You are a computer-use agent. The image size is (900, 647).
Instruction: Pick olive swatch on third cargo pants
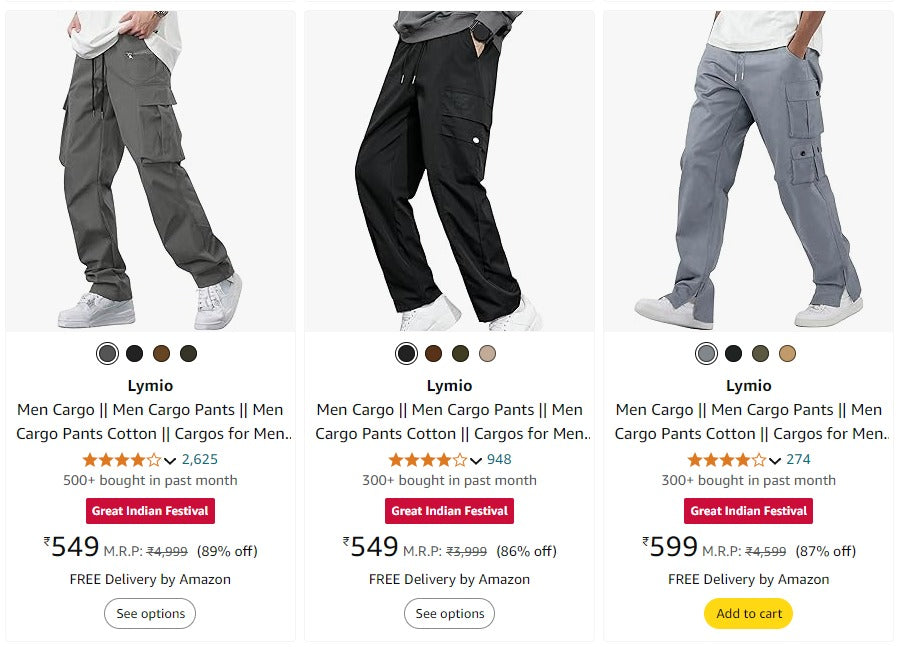coord(760,353)
